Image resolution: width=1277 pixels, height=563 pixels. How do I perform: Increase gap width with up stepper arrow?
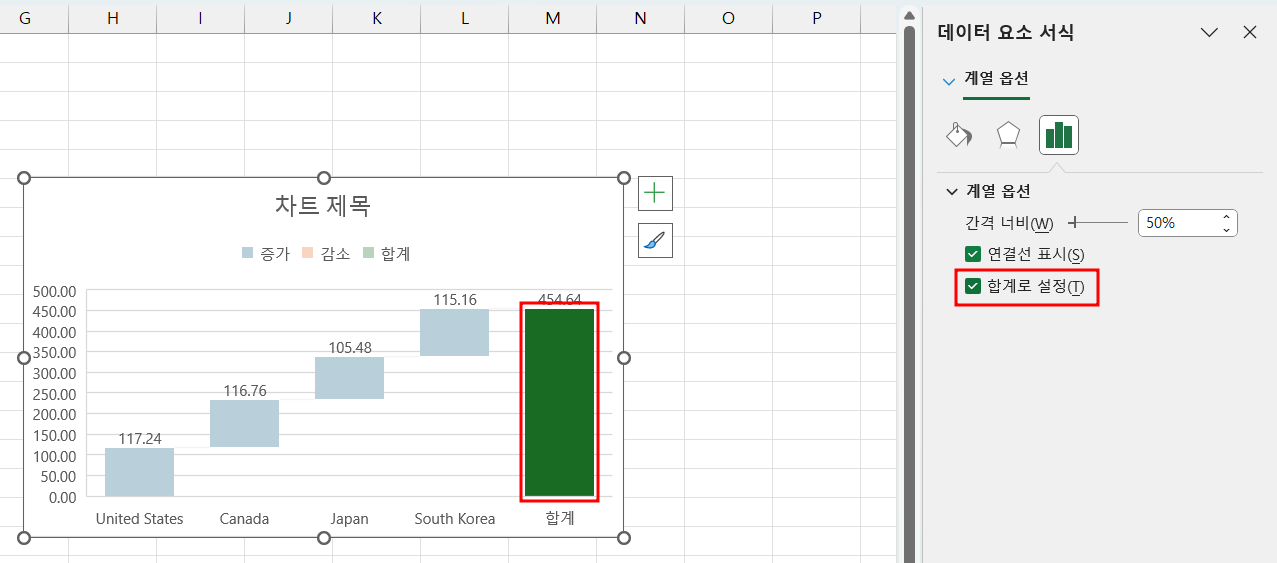point(1227,217)
